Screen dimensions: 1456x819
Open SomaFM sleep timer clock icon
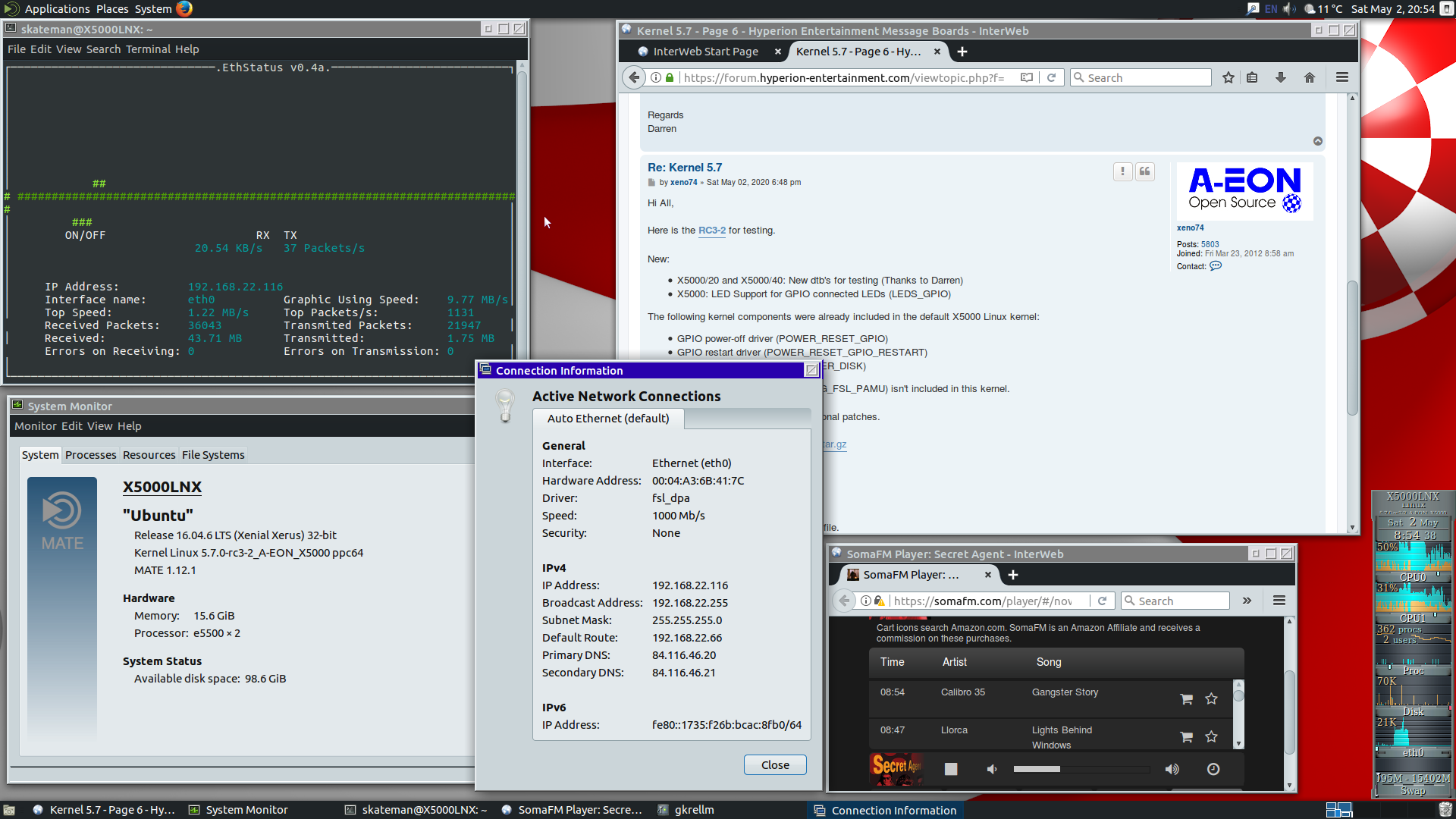1213,769
